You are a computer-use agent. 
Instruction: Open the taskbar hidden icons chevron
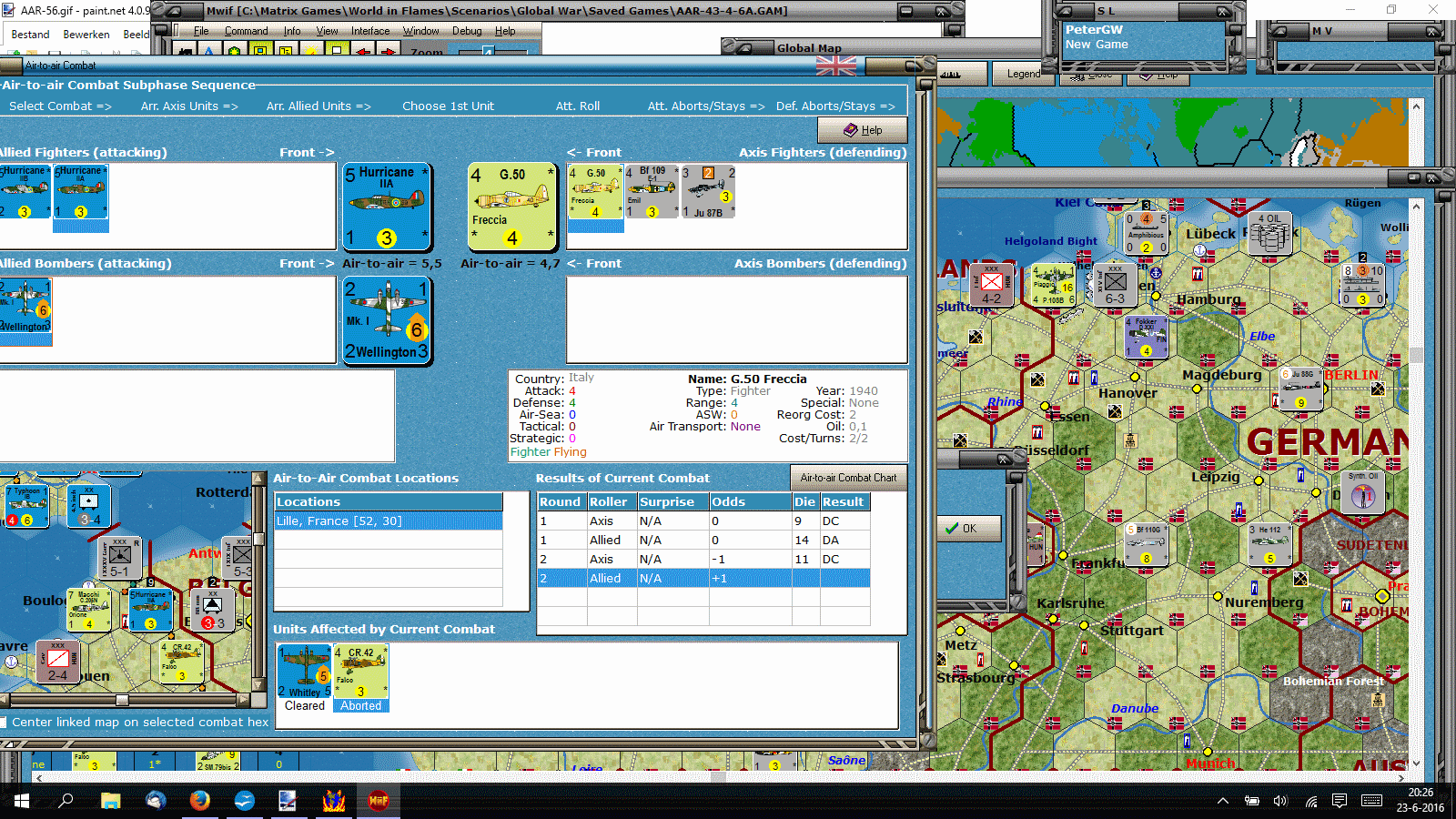[1223, 801]
